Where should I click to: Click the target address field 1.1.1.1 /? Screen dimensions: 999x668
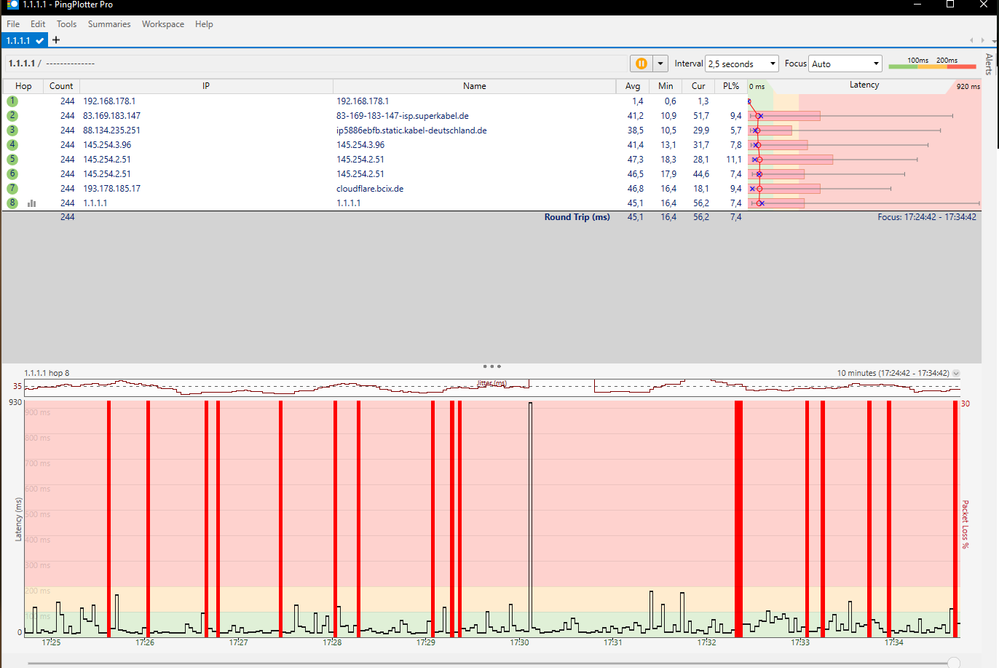pos(315,64)
